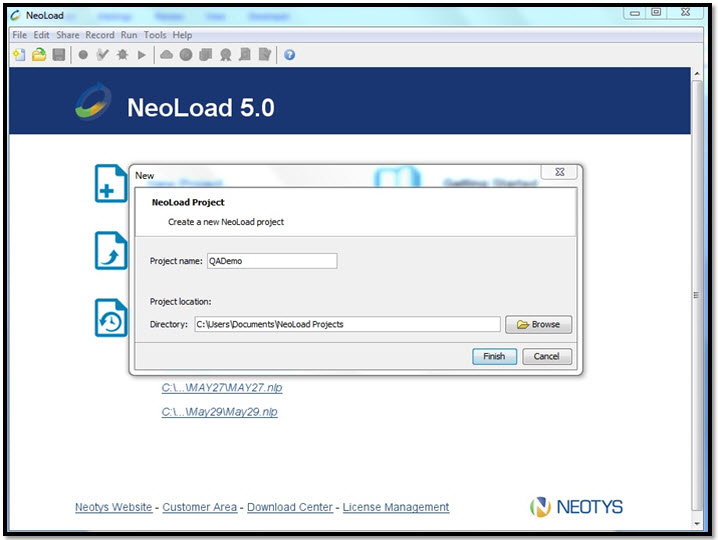Click the Directory path input field
The image size is (718, 540).
pos(347,324)
